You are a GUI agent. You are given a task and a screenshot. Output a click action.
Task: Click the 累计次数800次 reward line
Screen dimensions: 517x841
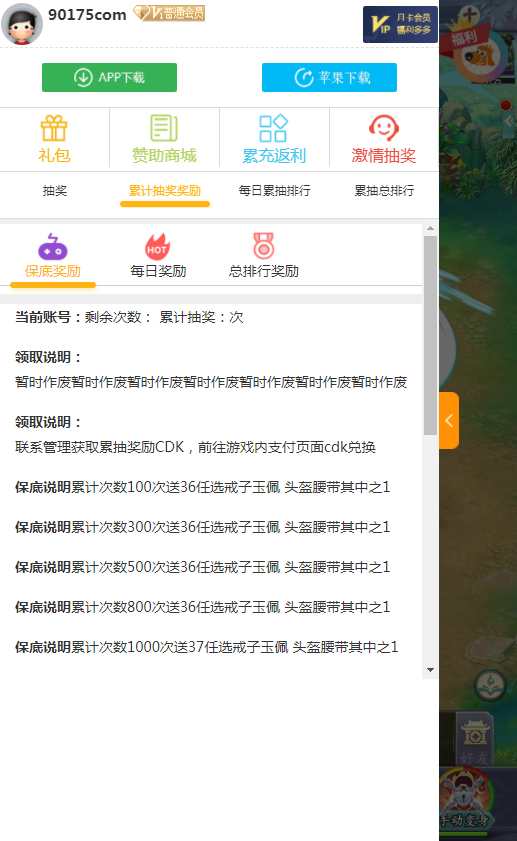pyautogui.click(x=203, y=607)
